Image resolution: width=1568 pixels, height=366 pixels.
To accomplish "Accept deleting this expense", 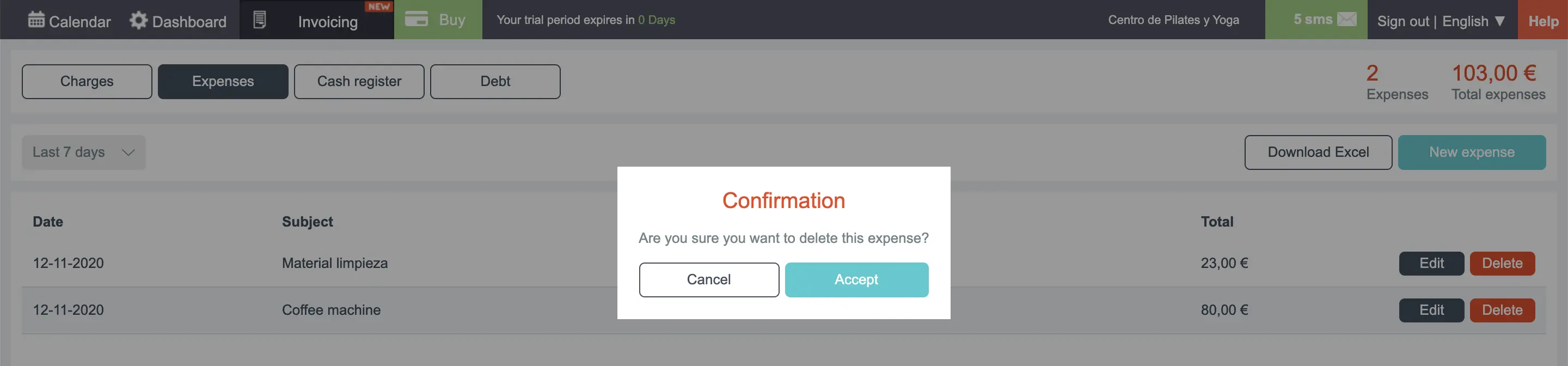I will [856, 279].
